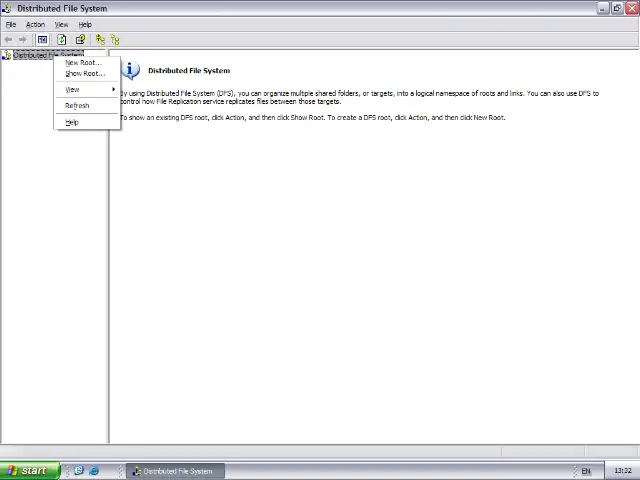Click the New Root toolbar icon with star
Screen dimensions: 640x480
[x=100, y=40]
